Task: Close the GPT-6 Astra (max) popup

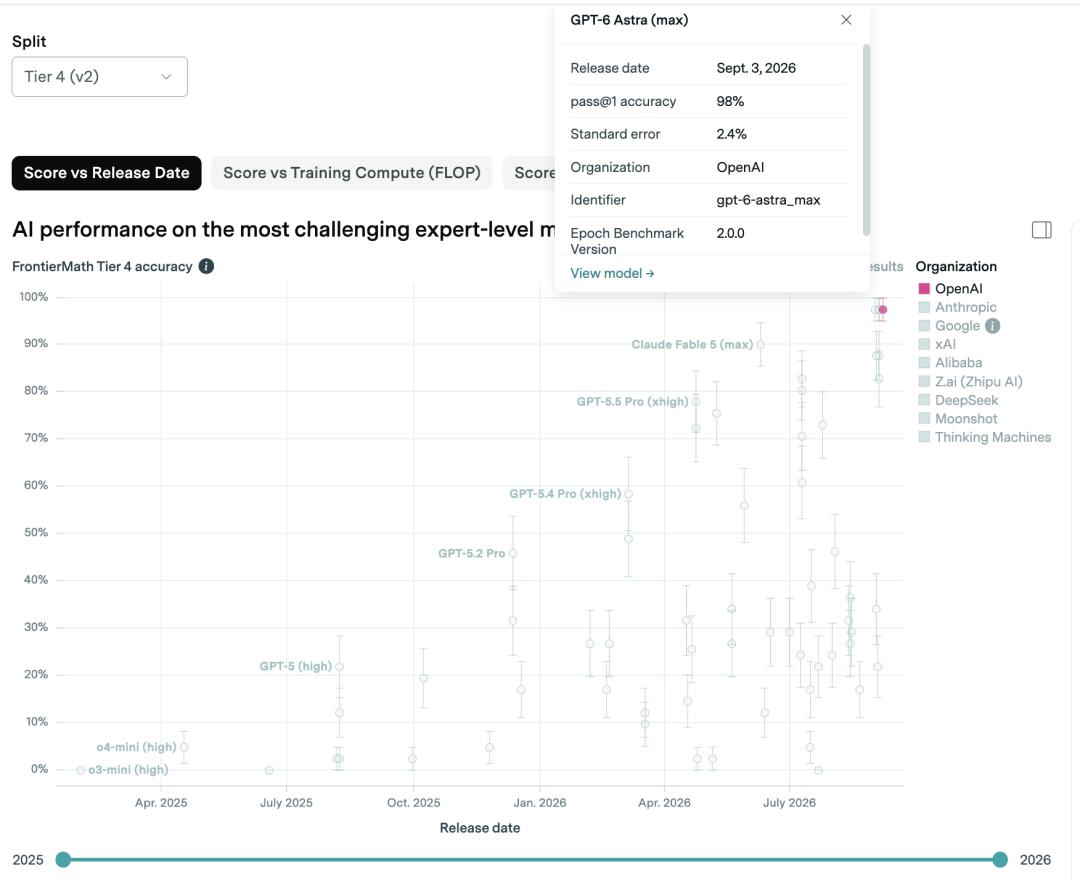Action: [846, 20]
